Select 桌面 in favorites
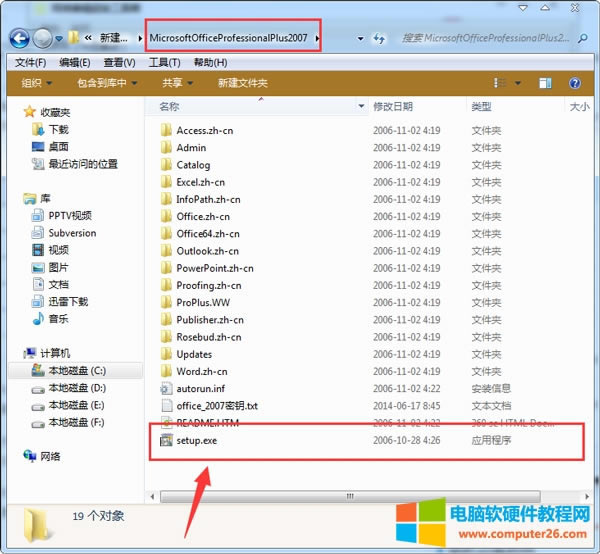Viewport: 600px width, 554px height. point(58,147)
